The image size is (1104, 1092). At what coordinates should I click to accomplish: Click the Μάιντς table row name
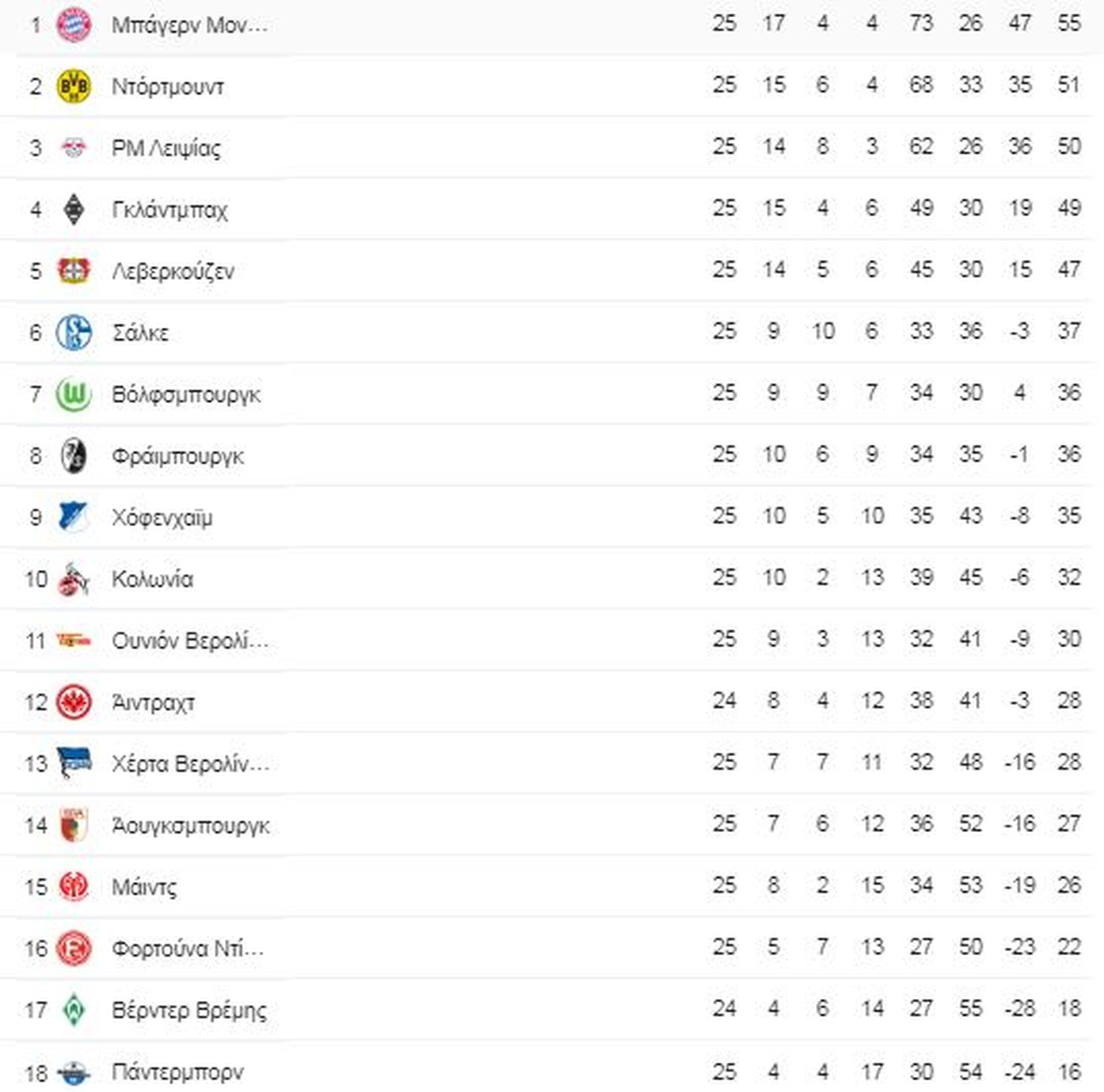pyautogui.click(x=144, y=887)
